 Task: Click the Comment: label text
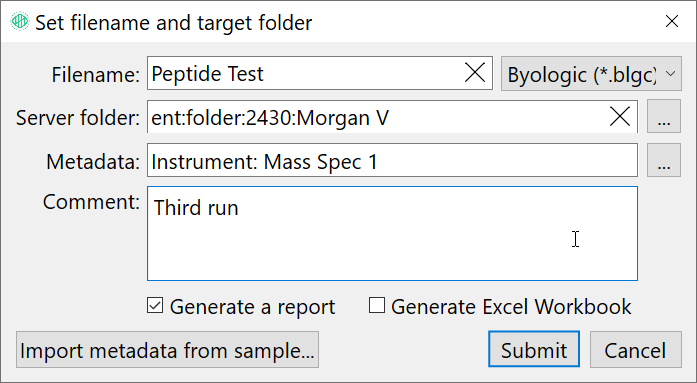[x=91, y=202]
